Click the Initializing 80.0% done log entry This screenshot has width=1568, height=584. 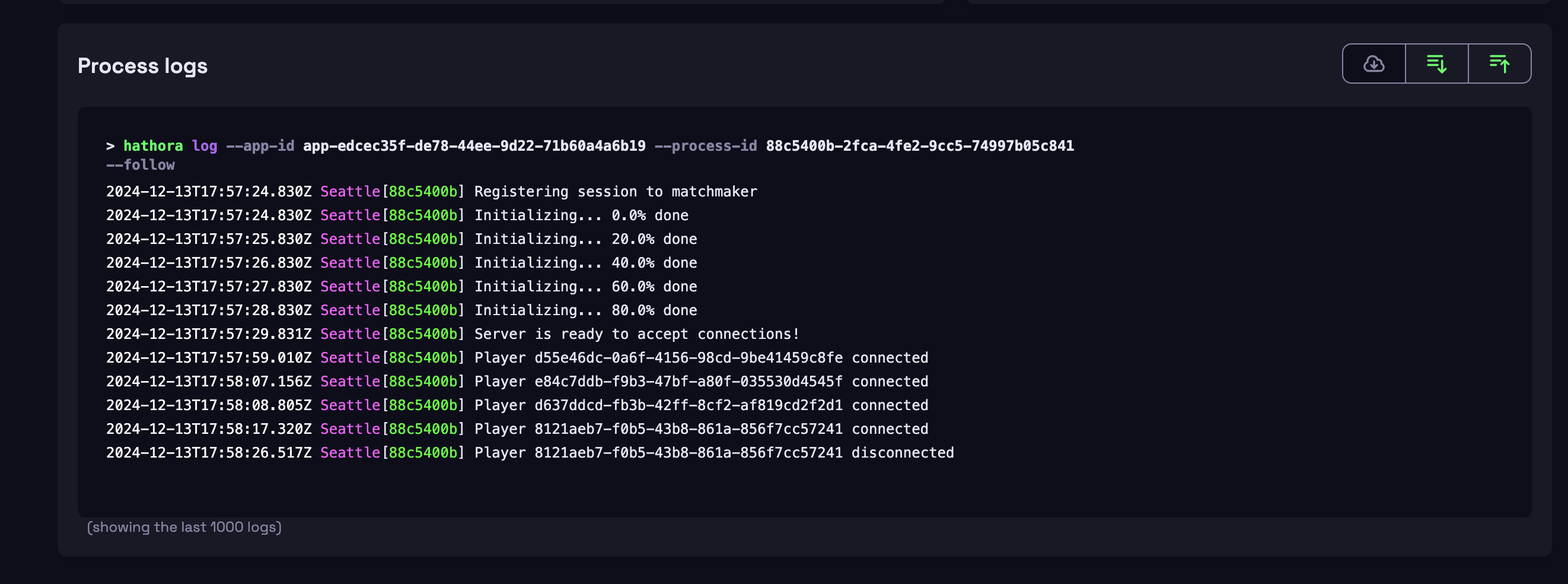(401, 310)
